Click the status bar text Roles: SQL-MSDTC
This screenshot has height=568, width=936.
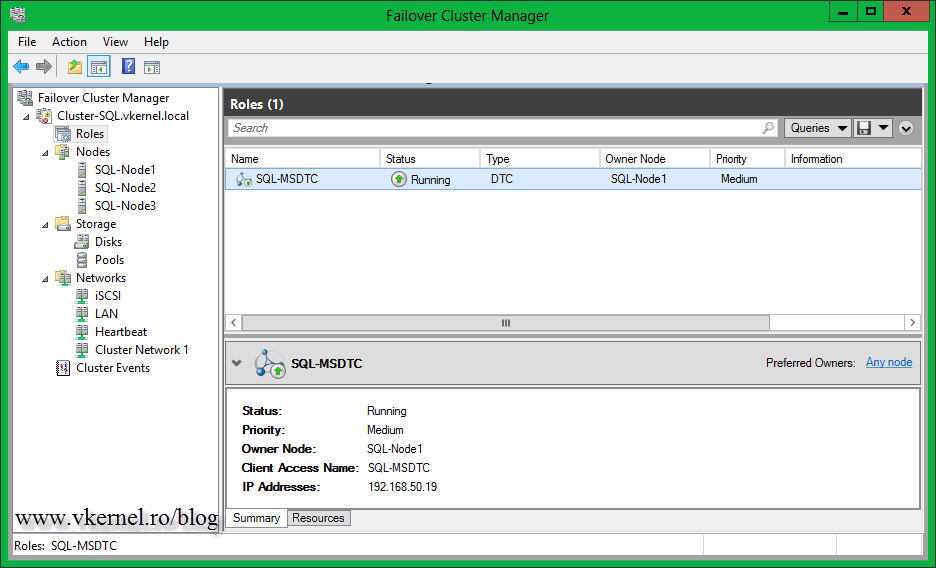pyautogui.click(x=66, y=545)
